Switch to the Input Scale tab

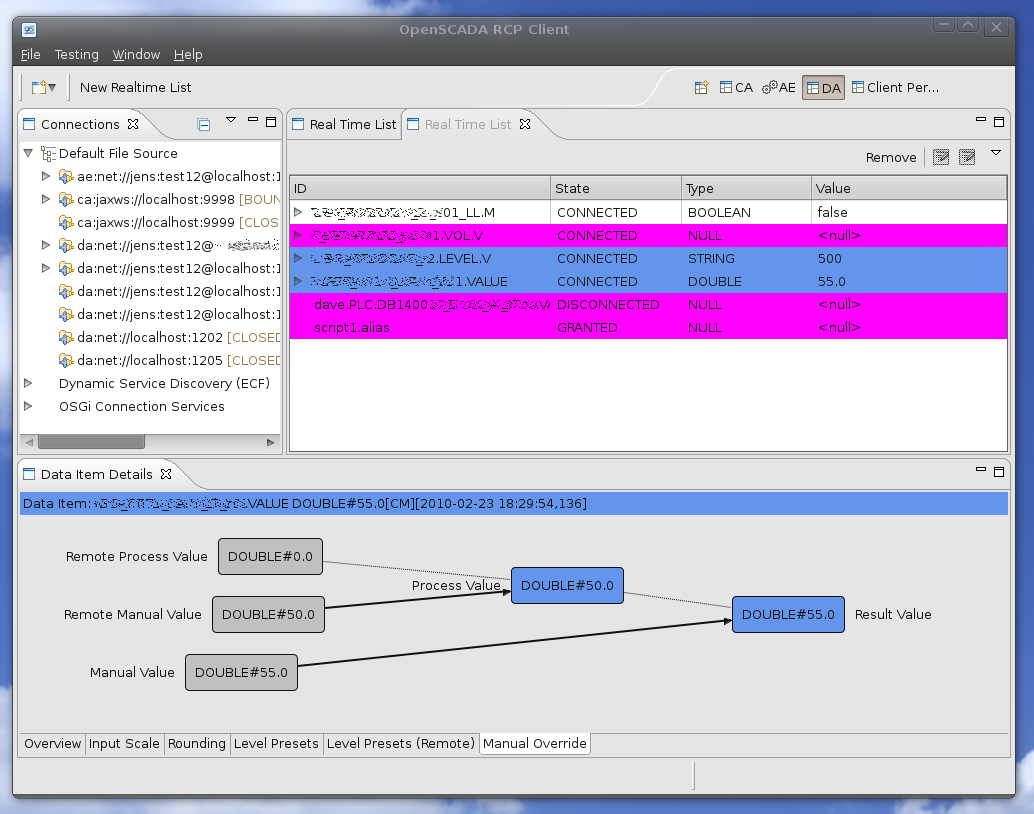pyautogui.click(x=124, y=744)
